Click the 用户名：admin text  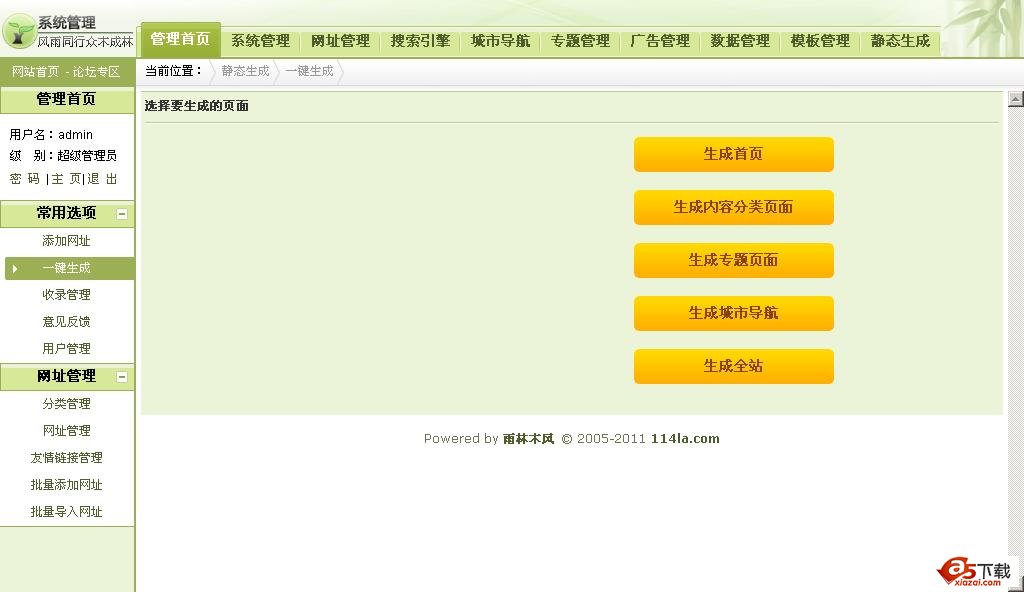51,135
